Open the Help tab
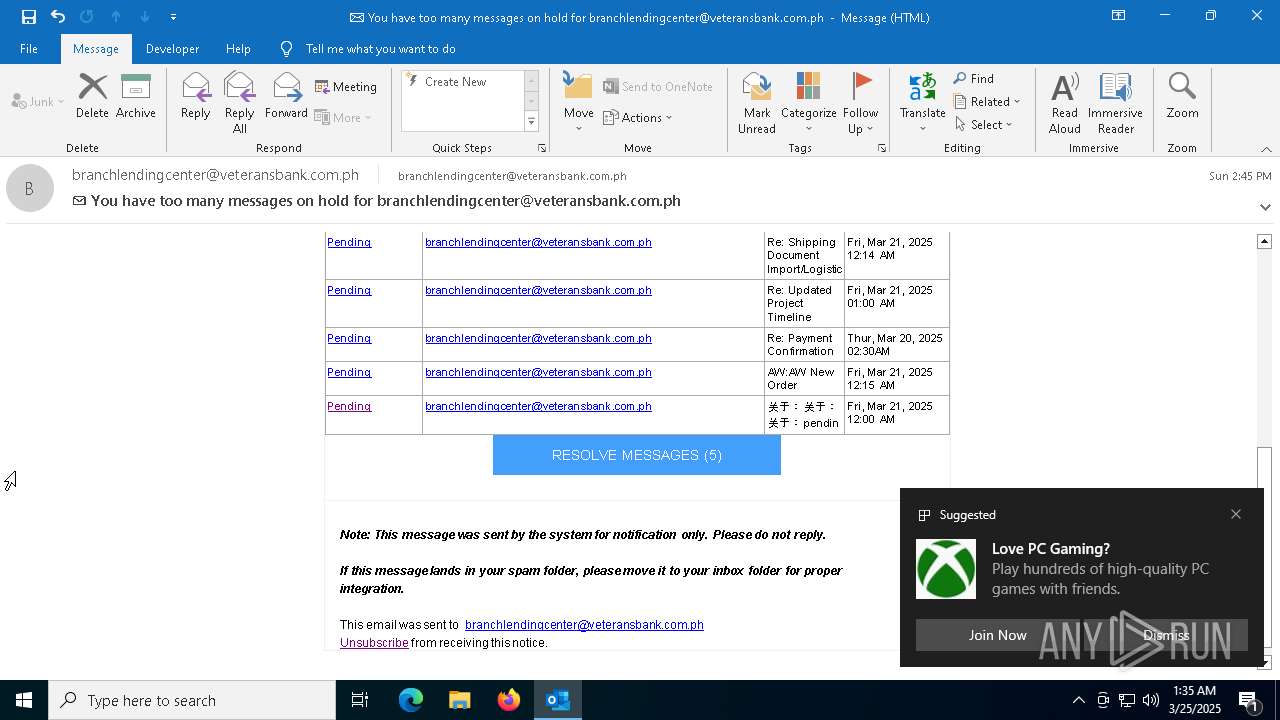This screenshot has height=720, width=1280. (238, 49)
